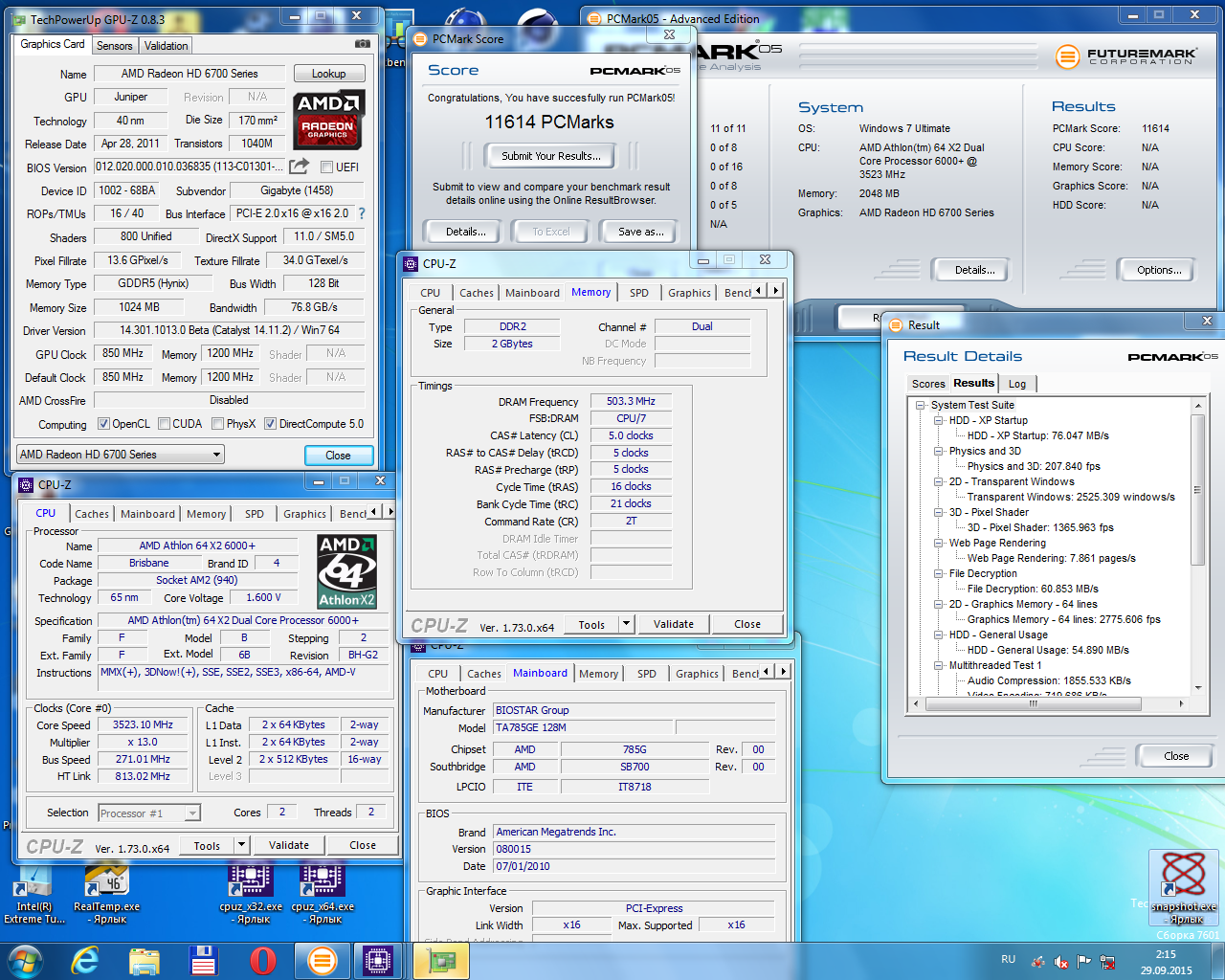Click the Bus Interface question mark icon

pos(362,213)
